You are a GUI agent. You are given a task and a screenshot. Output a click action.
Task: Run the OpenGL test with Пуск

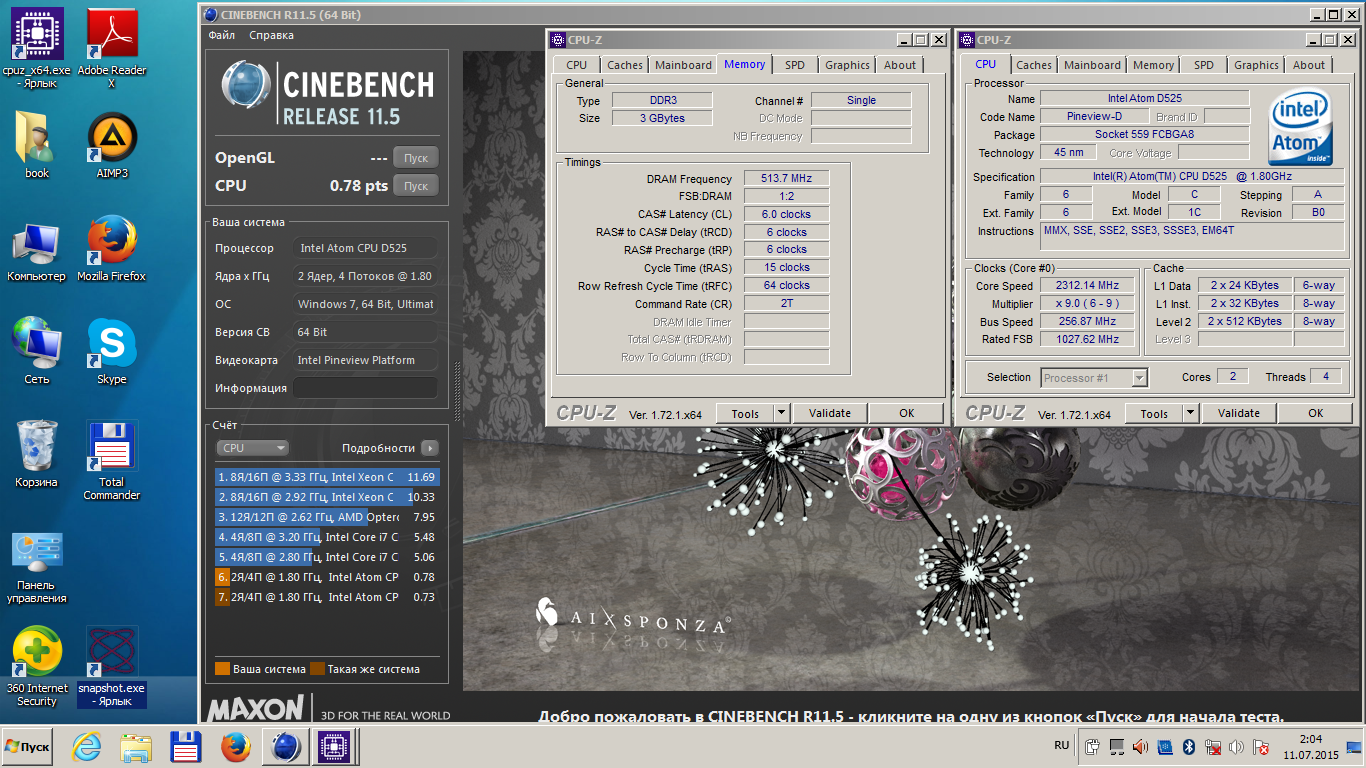[x=416, y=158]
